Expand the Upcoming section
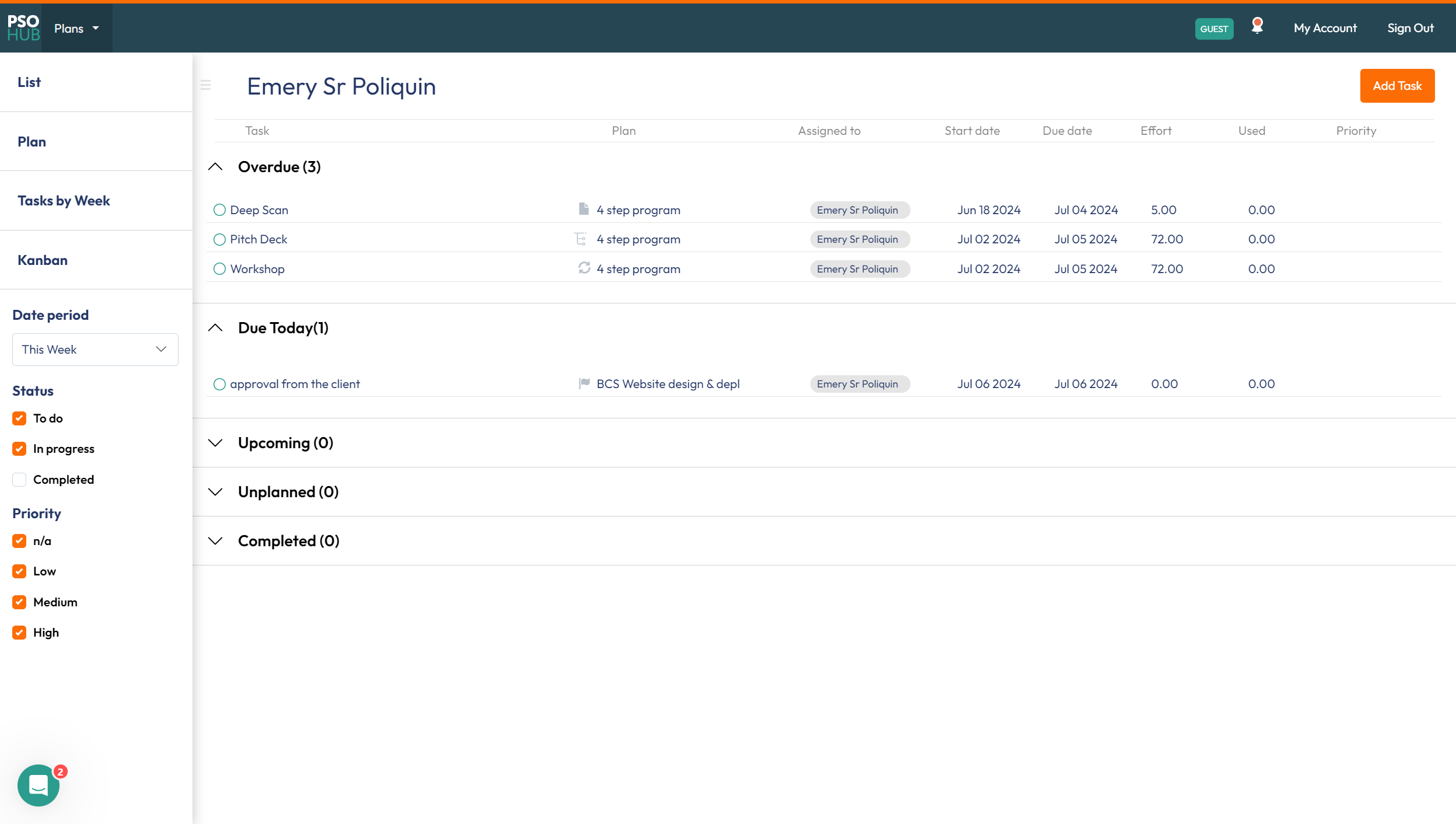 coord(215,443)
